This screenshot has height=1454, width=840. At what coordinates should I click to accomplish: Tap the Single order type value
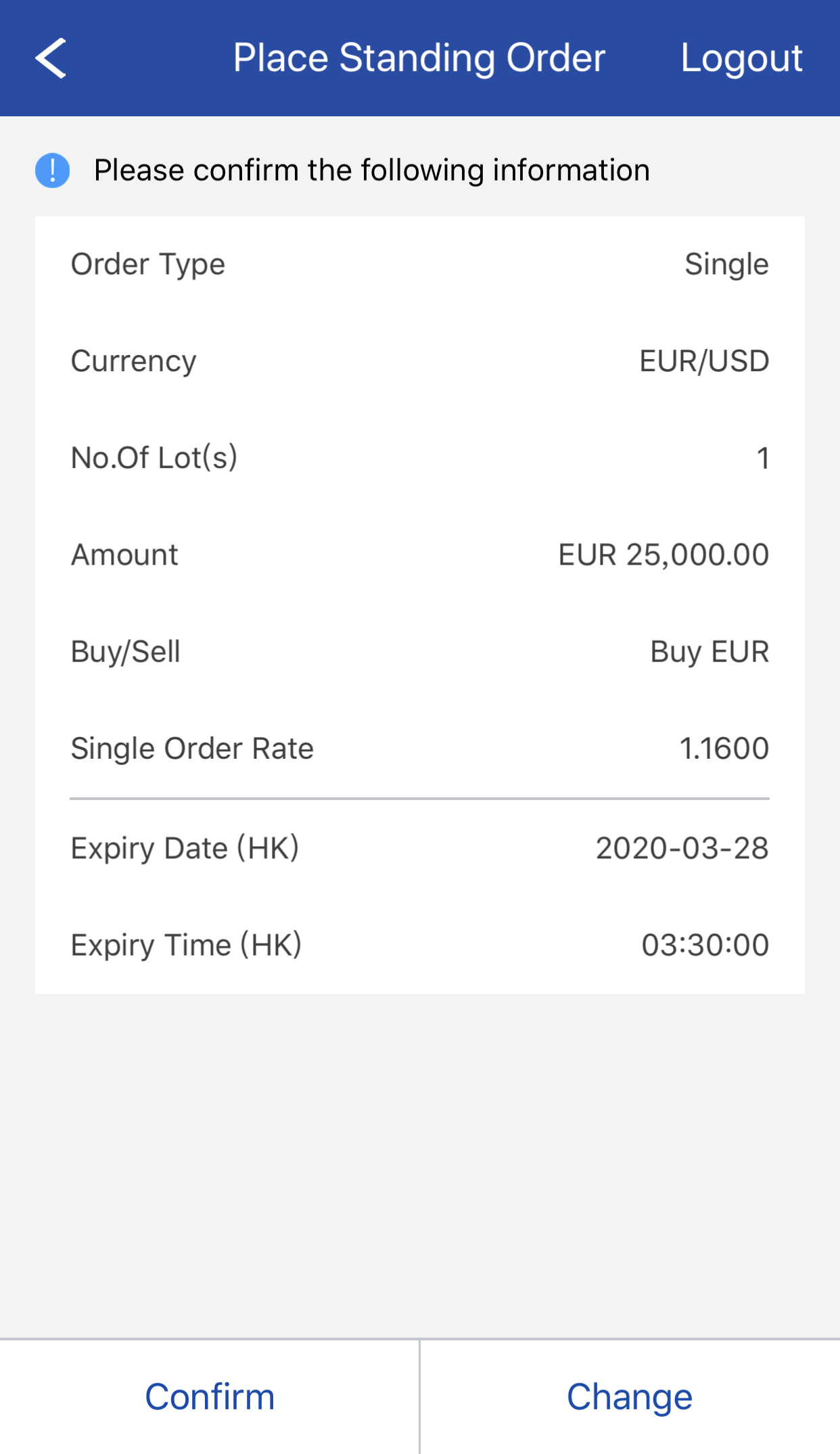[x=726, y=264]
